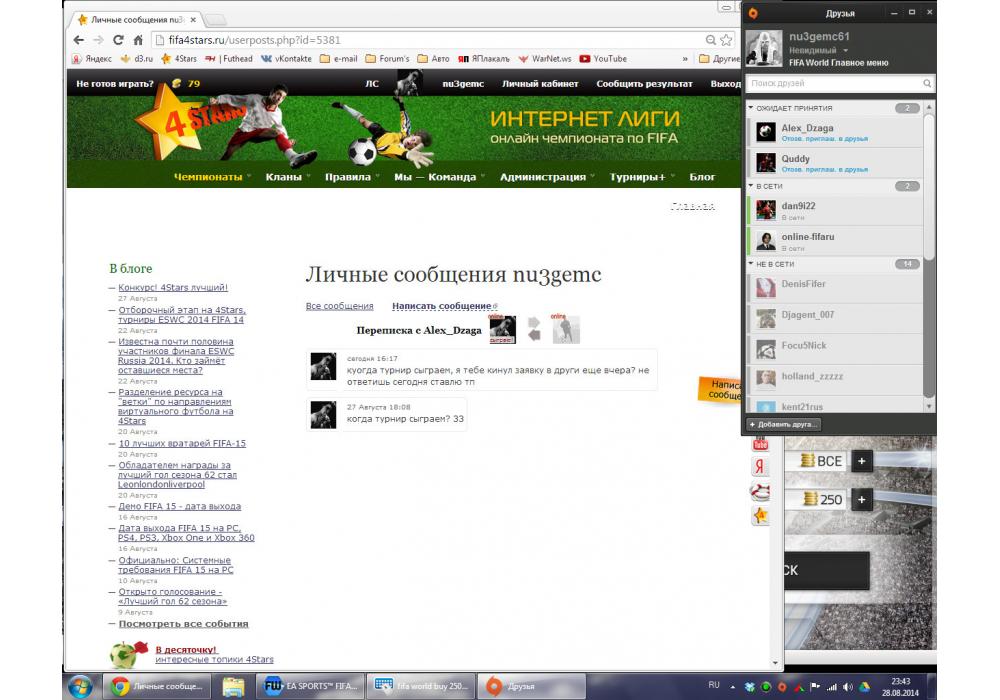The width and height of the screenshot is (1000, 700).
Task: Open 'Все сообщения' link
Action: [339, 306]
